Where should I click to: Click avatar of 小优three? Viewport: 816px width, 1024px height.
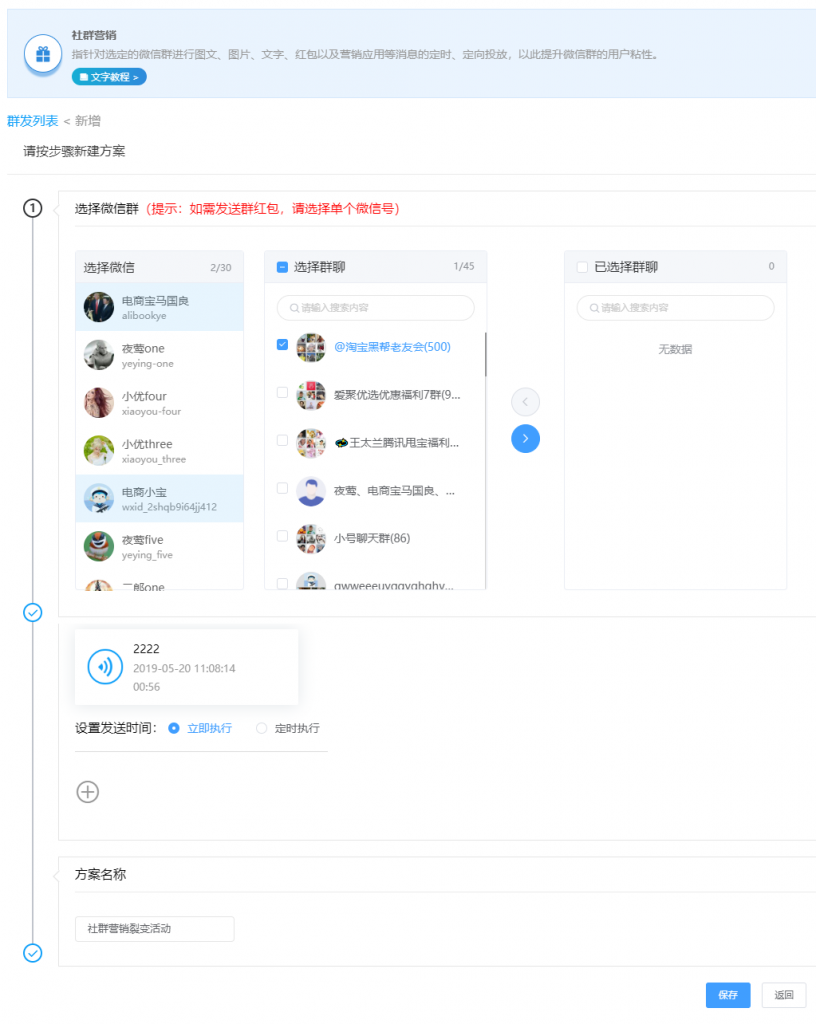99,451
